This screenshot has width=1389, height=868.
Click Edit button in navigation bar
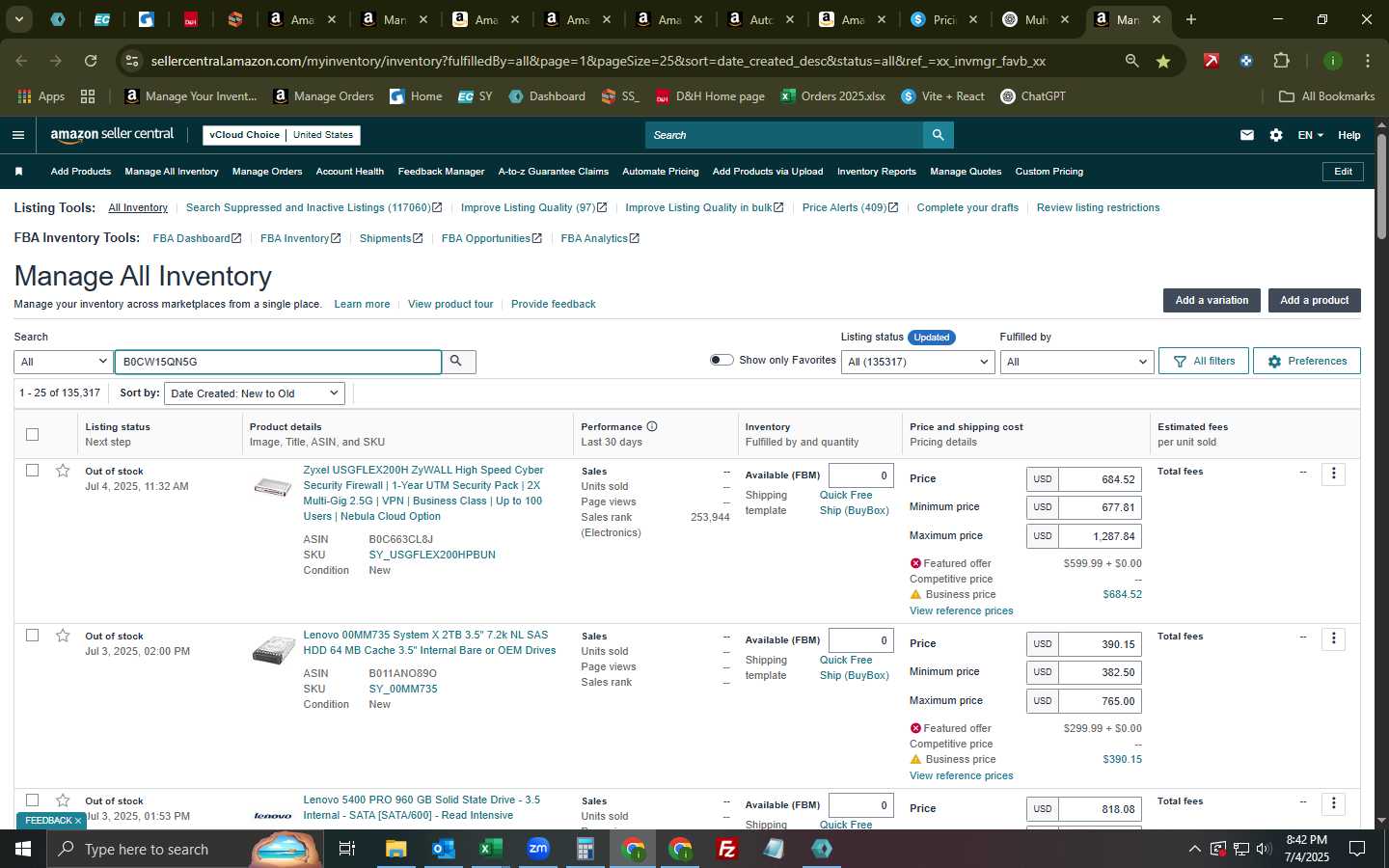pos(1343,172)
